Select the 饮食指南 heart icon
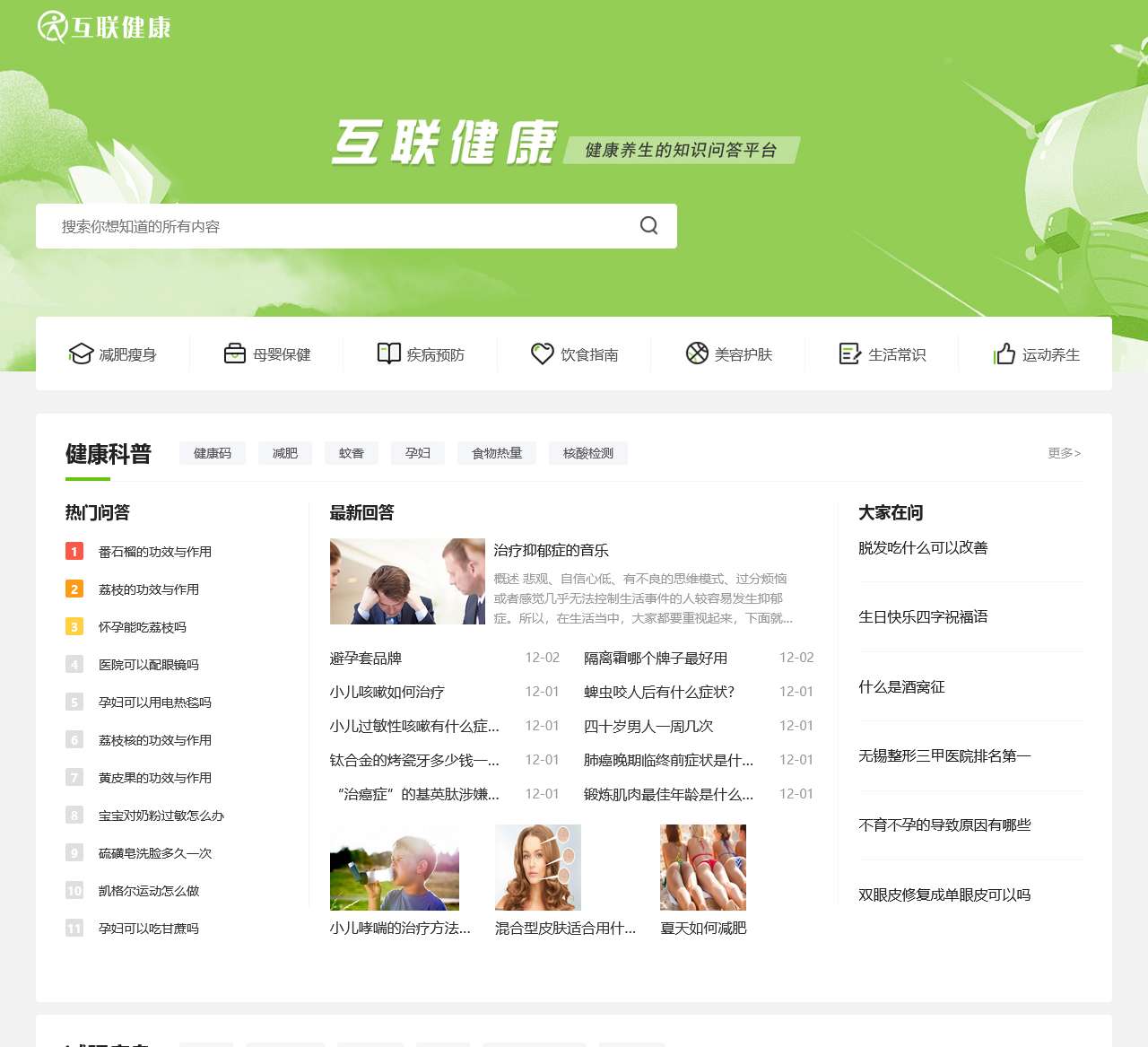This screenshot has width=1148, height=1047. (543, 353)
